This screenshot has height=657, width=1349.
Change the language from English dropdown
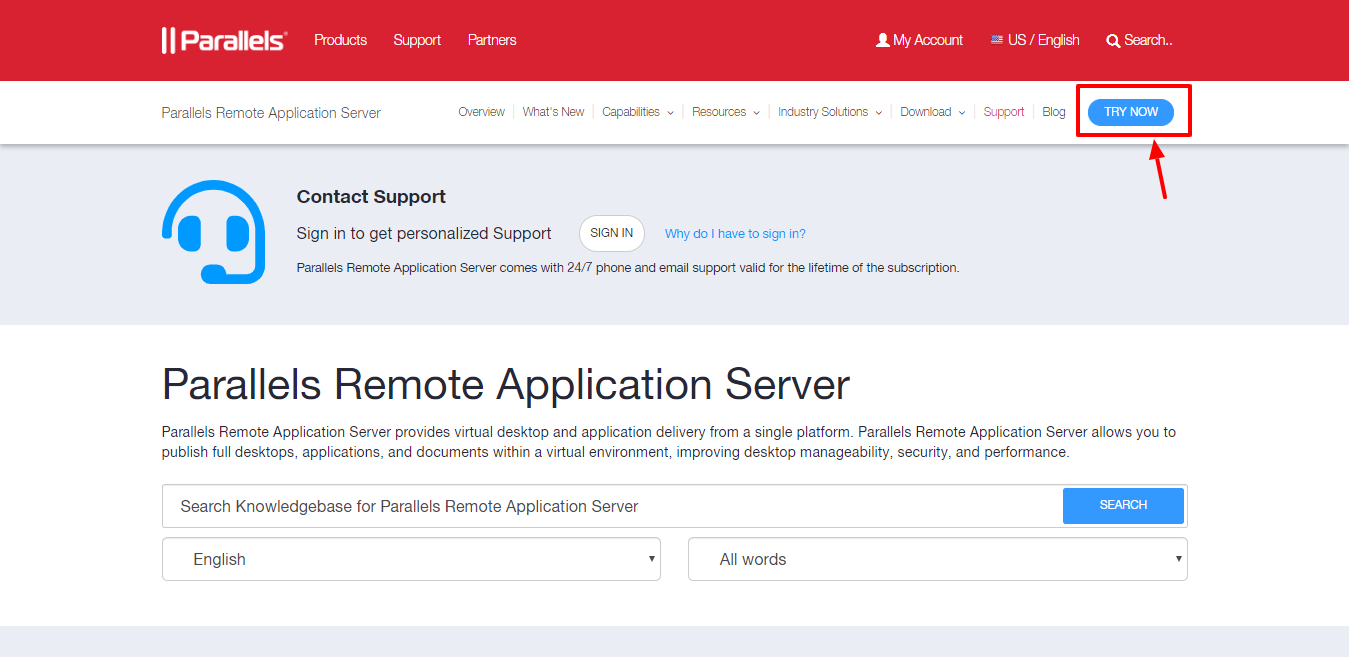[x=411, y=558]
